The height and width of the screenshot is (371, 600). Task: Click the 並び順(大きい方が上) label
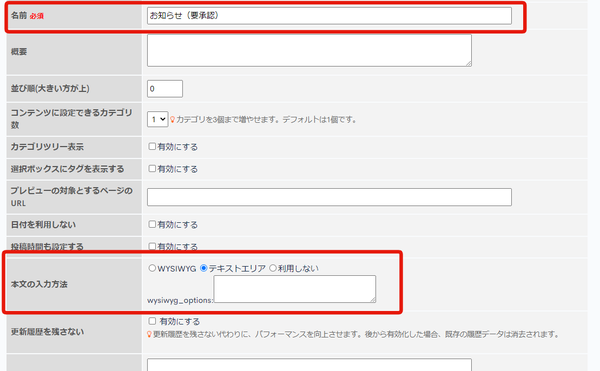coord(50,88)
